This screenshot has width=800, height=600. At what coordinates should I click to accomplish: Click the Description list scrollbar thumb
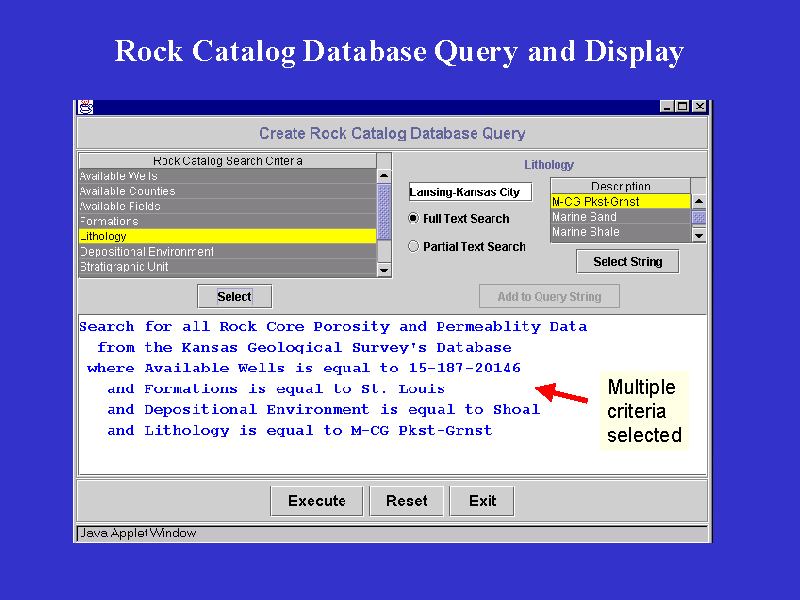tap(699, 217)
